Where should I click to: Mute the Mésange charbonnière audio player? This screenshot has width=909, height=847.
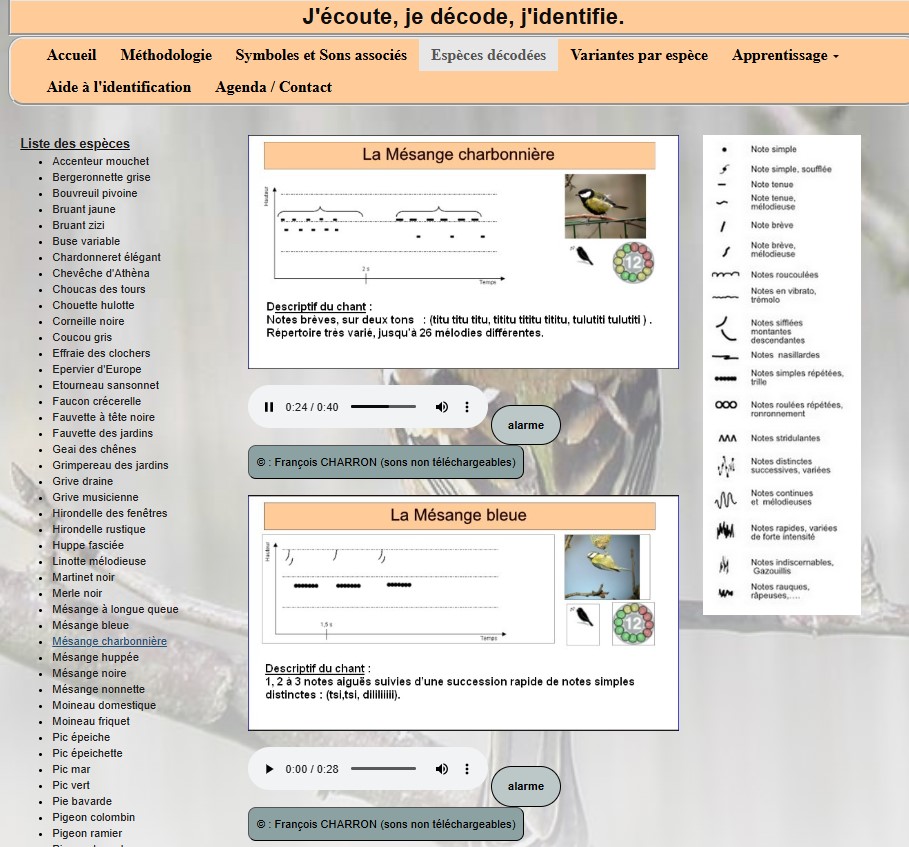coord(441,407)
